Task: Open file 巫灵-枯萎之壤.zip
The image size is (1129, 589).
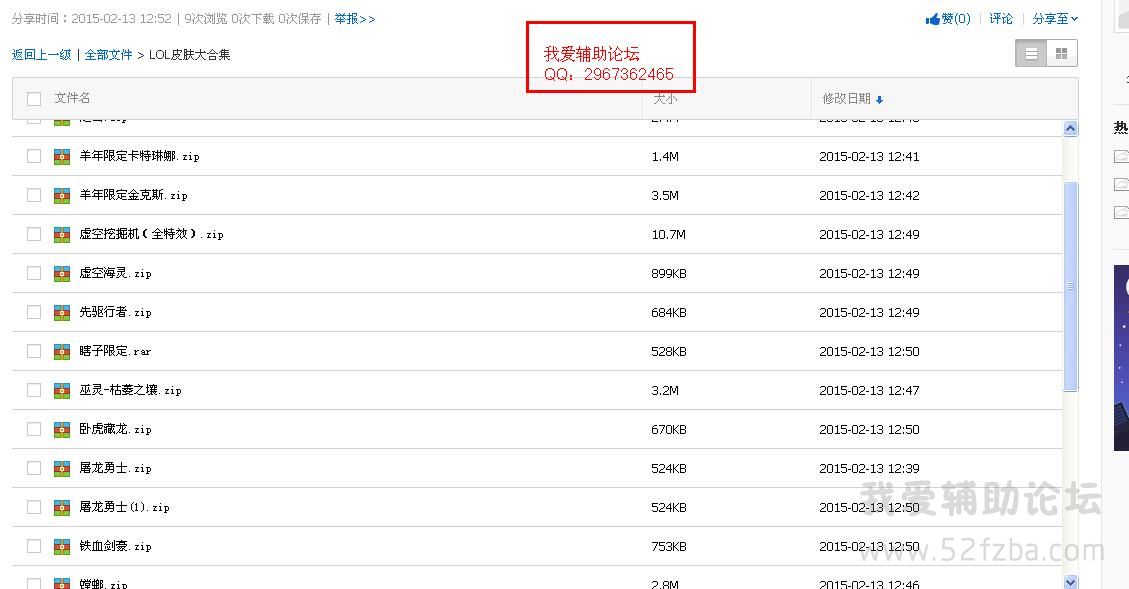Action: click(130, 390)
